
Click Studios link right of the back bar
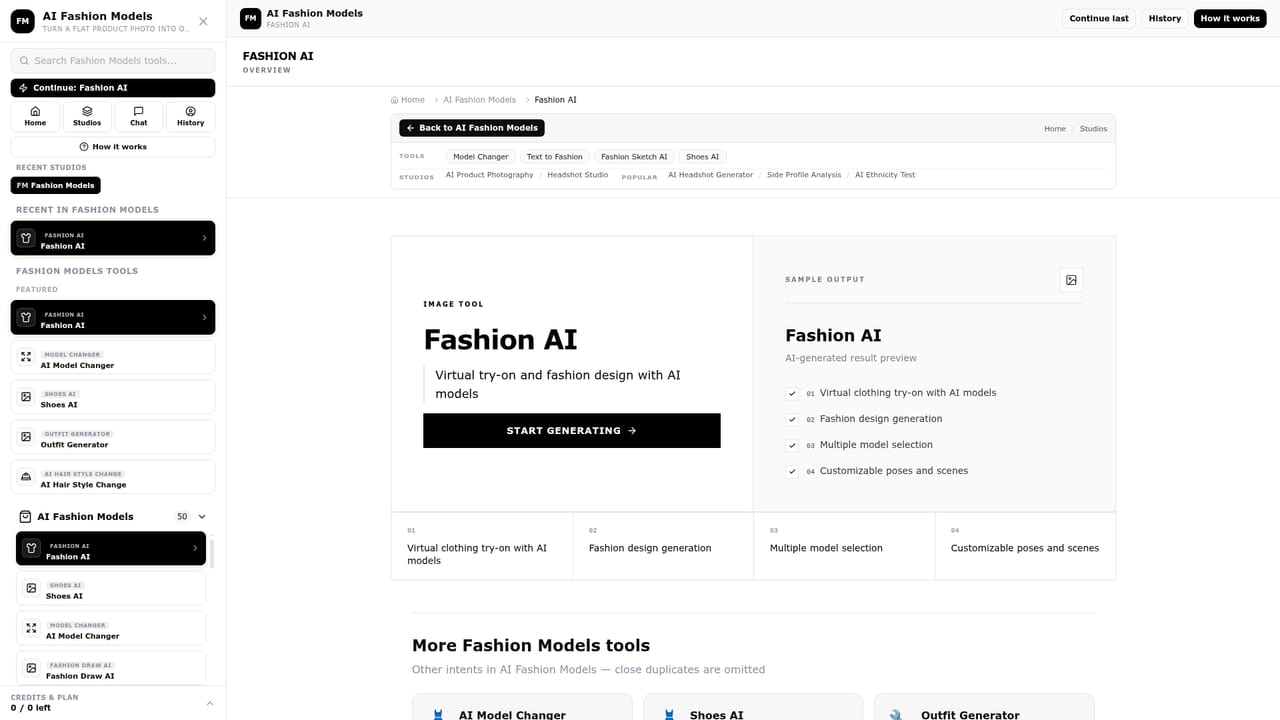point(1093,129)
